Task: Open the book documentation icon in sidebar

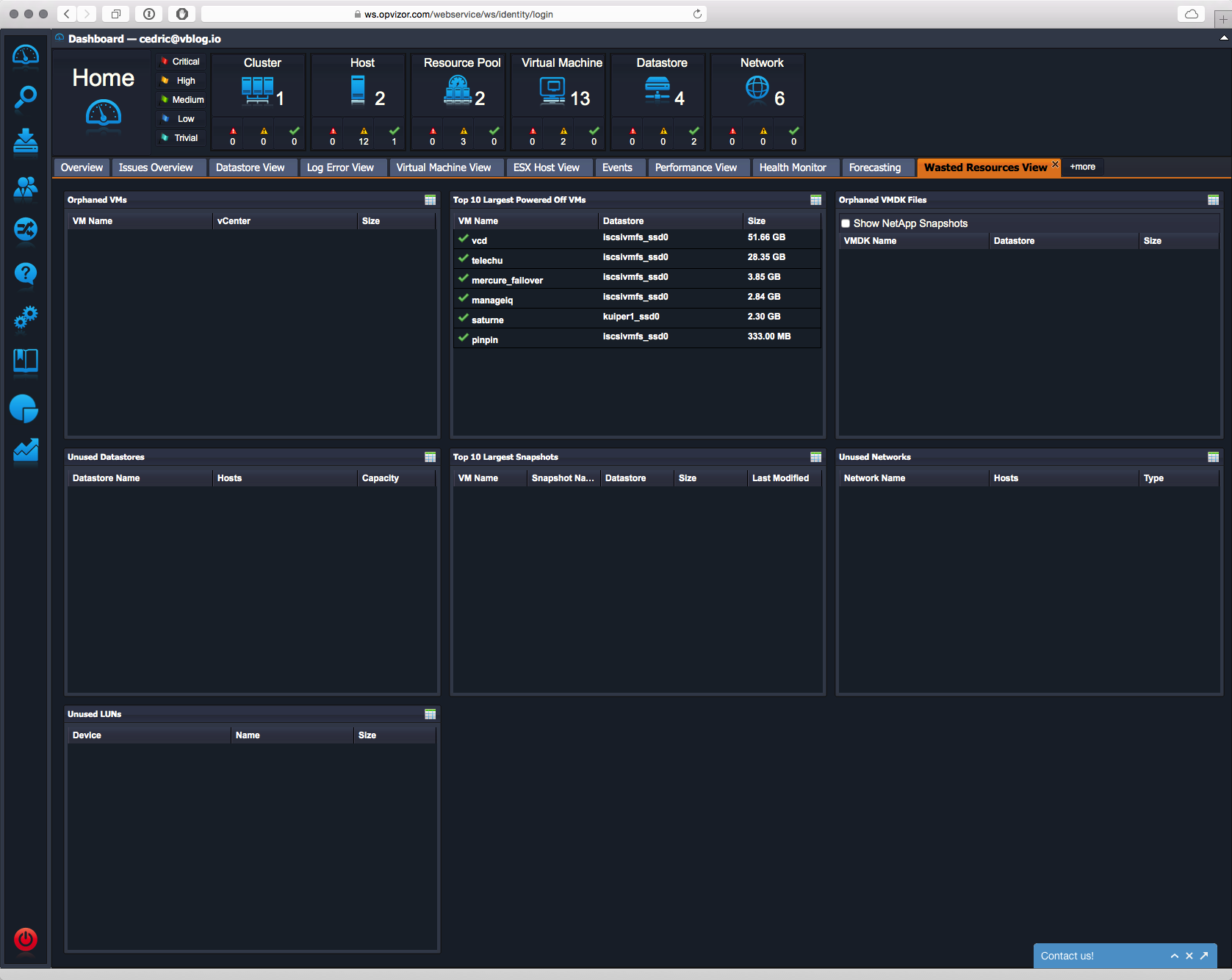Action: [26, 361]
